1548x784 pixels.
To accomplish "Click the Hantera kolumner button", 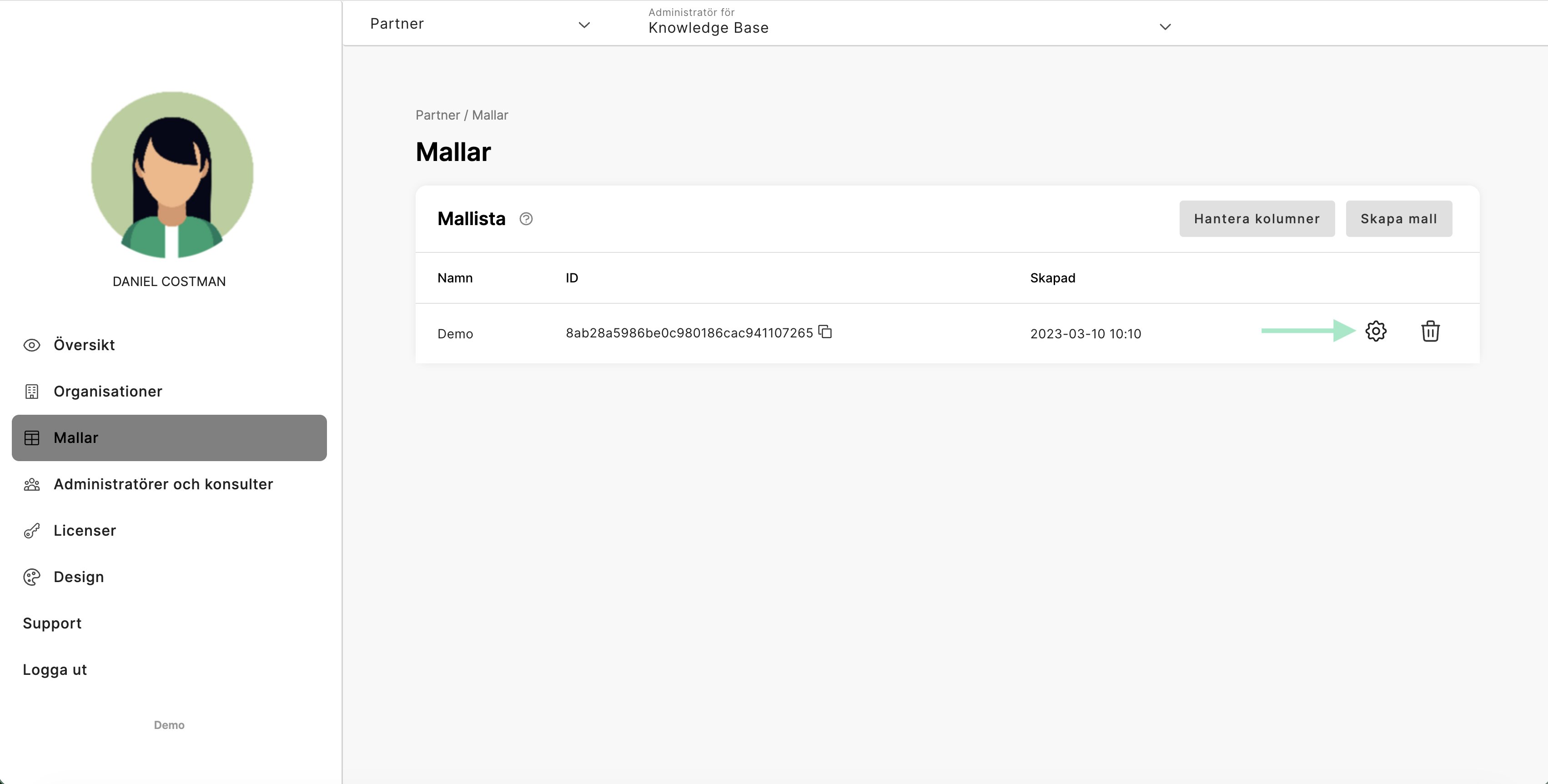I will coord(1257,219).
